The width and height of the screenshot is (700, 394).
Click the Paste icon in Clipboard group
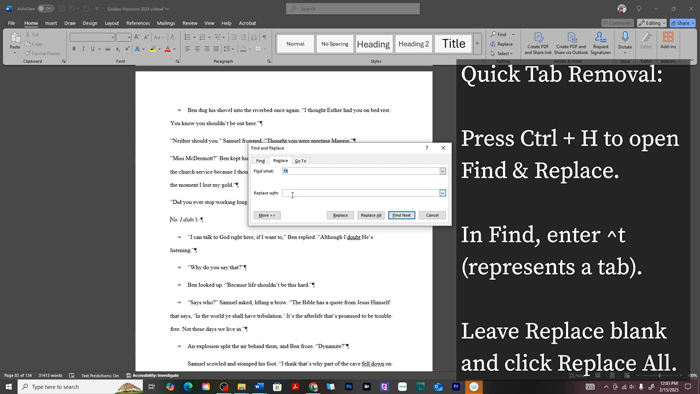pos(15,38)
